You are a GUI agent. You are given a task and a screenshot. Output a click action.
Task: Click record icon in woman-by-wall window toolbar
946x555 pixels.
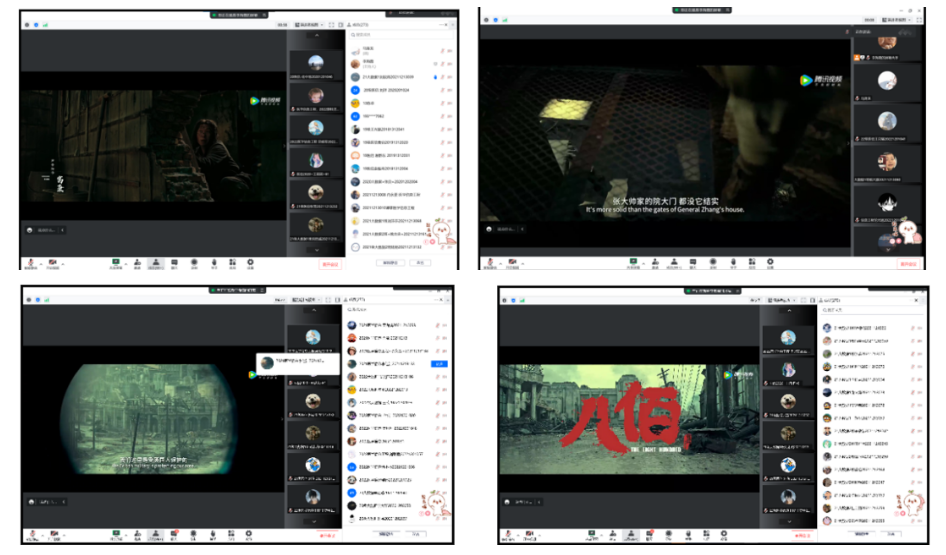click(x=194, y=263)
